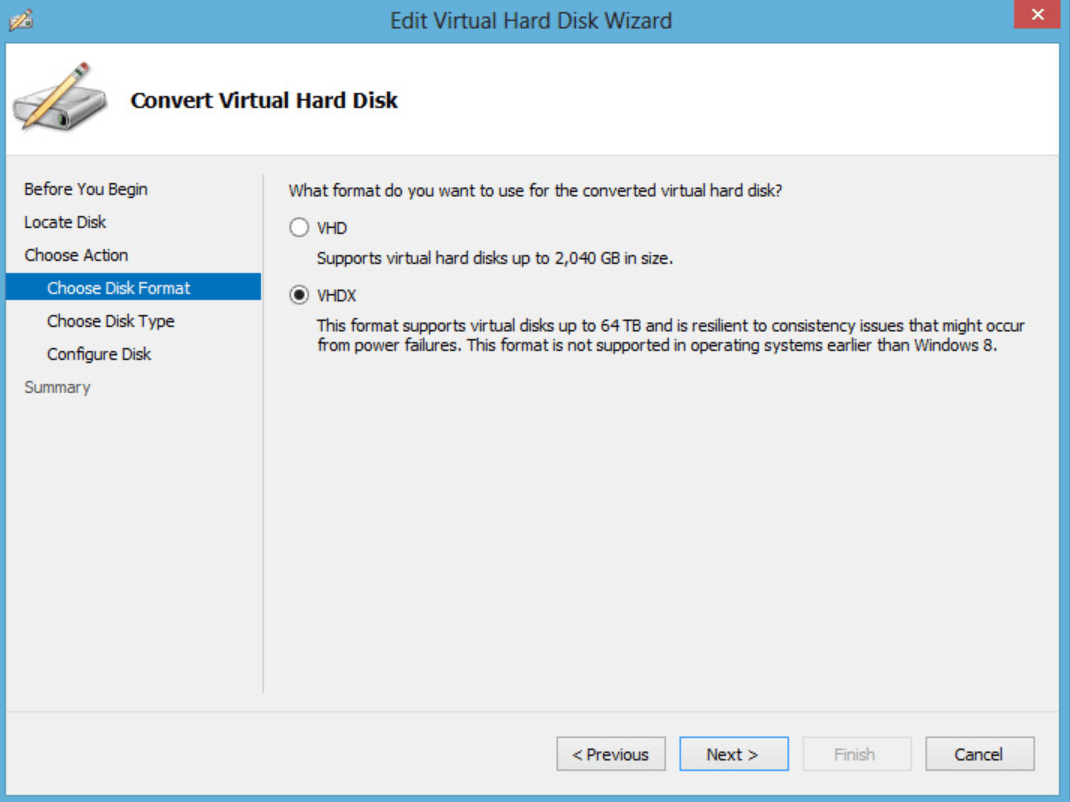The height and width of the screenshot is (802, 1070).
Task: Select the VHDX format radio button
Action: coord(299,295)
